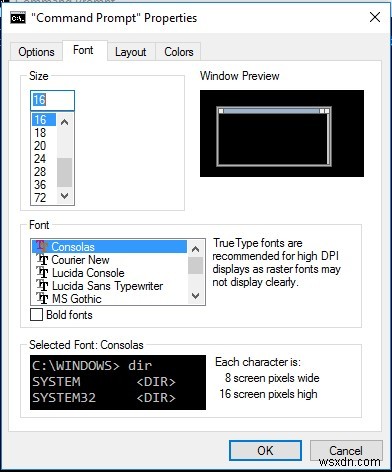Image resolution: width=392 pixels, height=472 pixels.
Task: Click the size list scrollbar thumb
Action: click(65, 172)
